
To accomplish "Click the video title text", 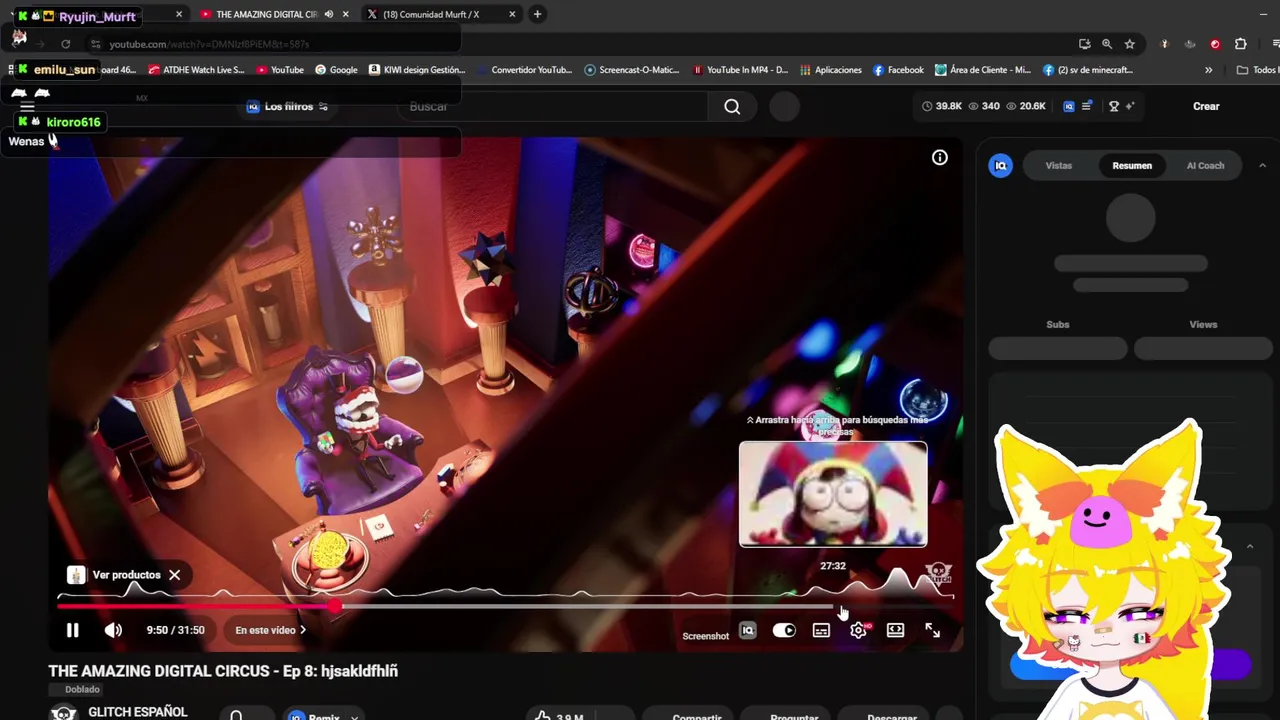I will 223,671.
